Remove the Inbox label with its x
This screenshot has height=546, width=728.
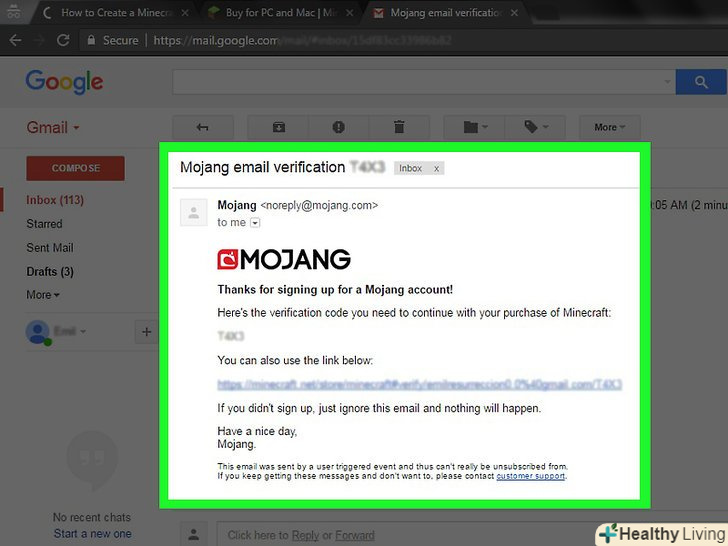(436, 169)
